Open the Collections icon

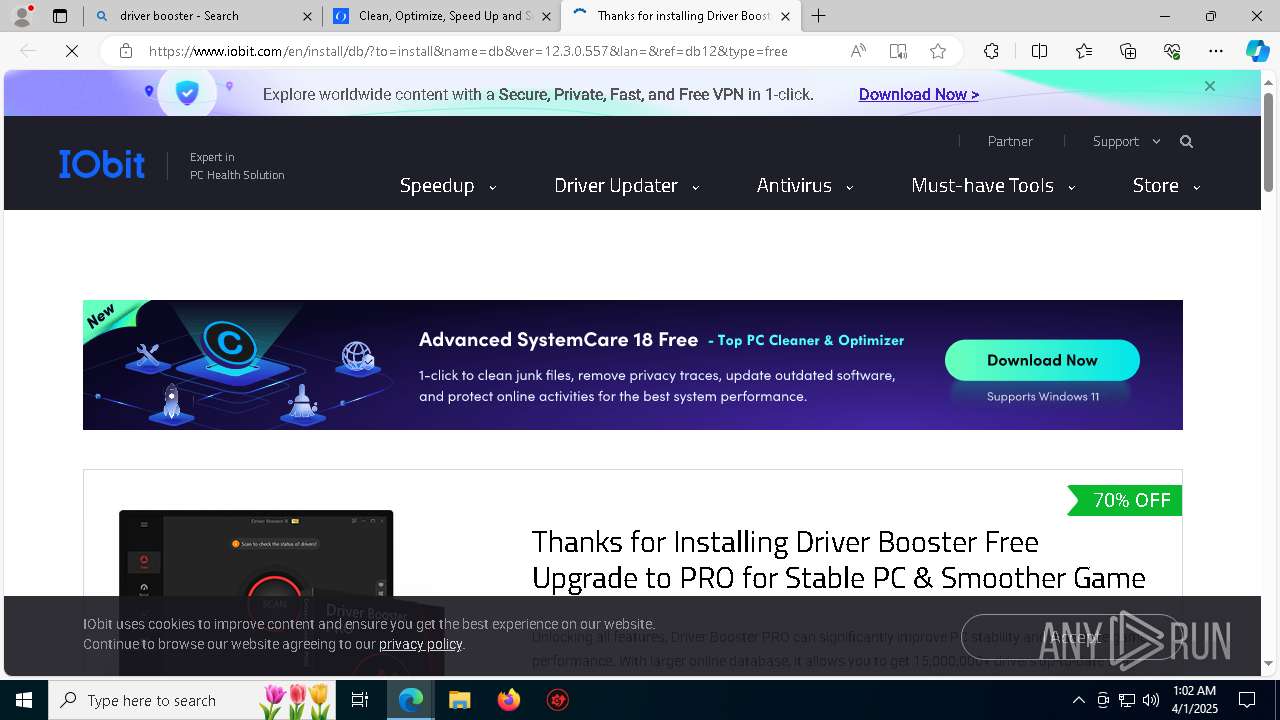pyautogui.click(x=1128, y=51)
